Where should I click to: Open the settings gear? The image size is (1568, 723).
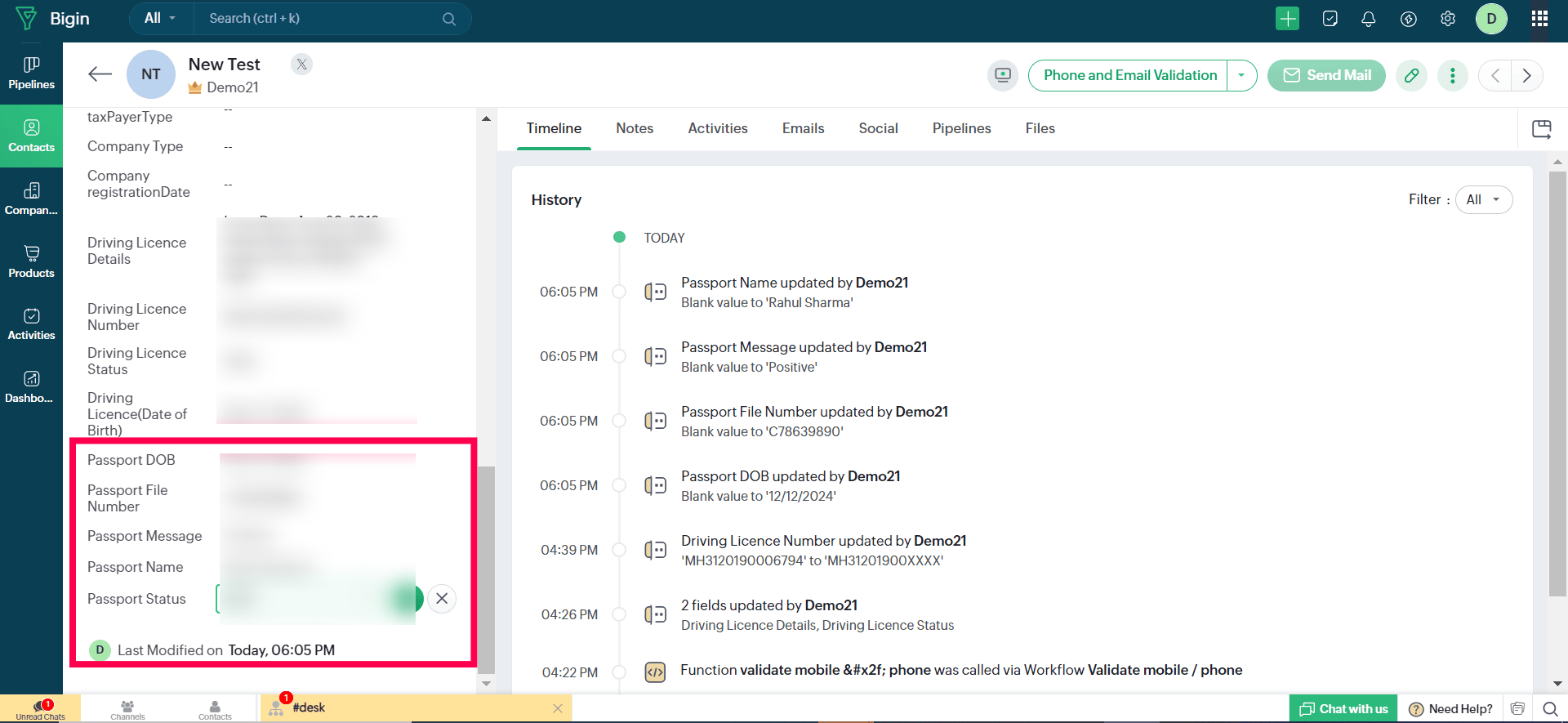tap(1448, 19)
